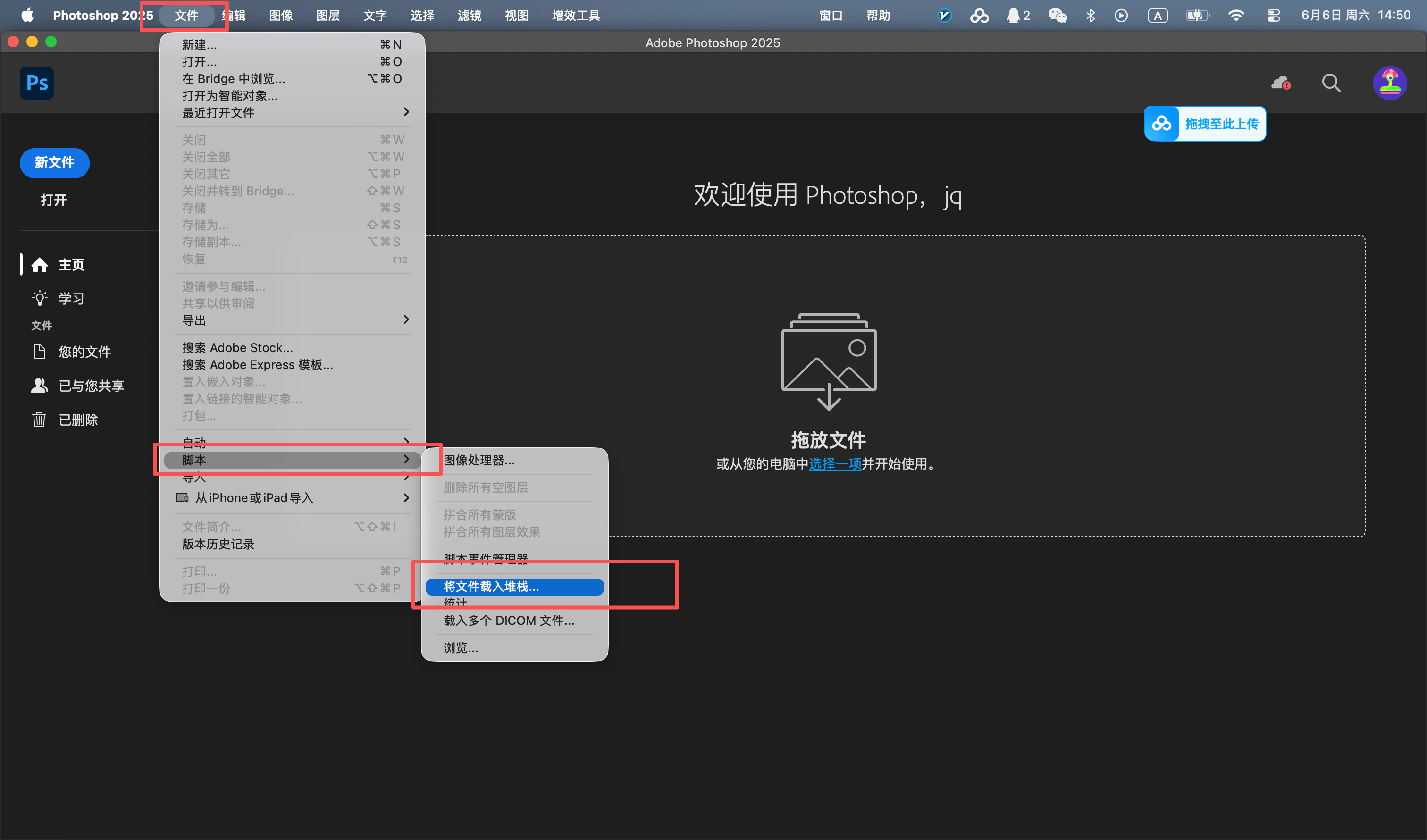Open 已与您共享 shared files item
The height and width of the screenshot is (840, 1427).
(77, 386)
